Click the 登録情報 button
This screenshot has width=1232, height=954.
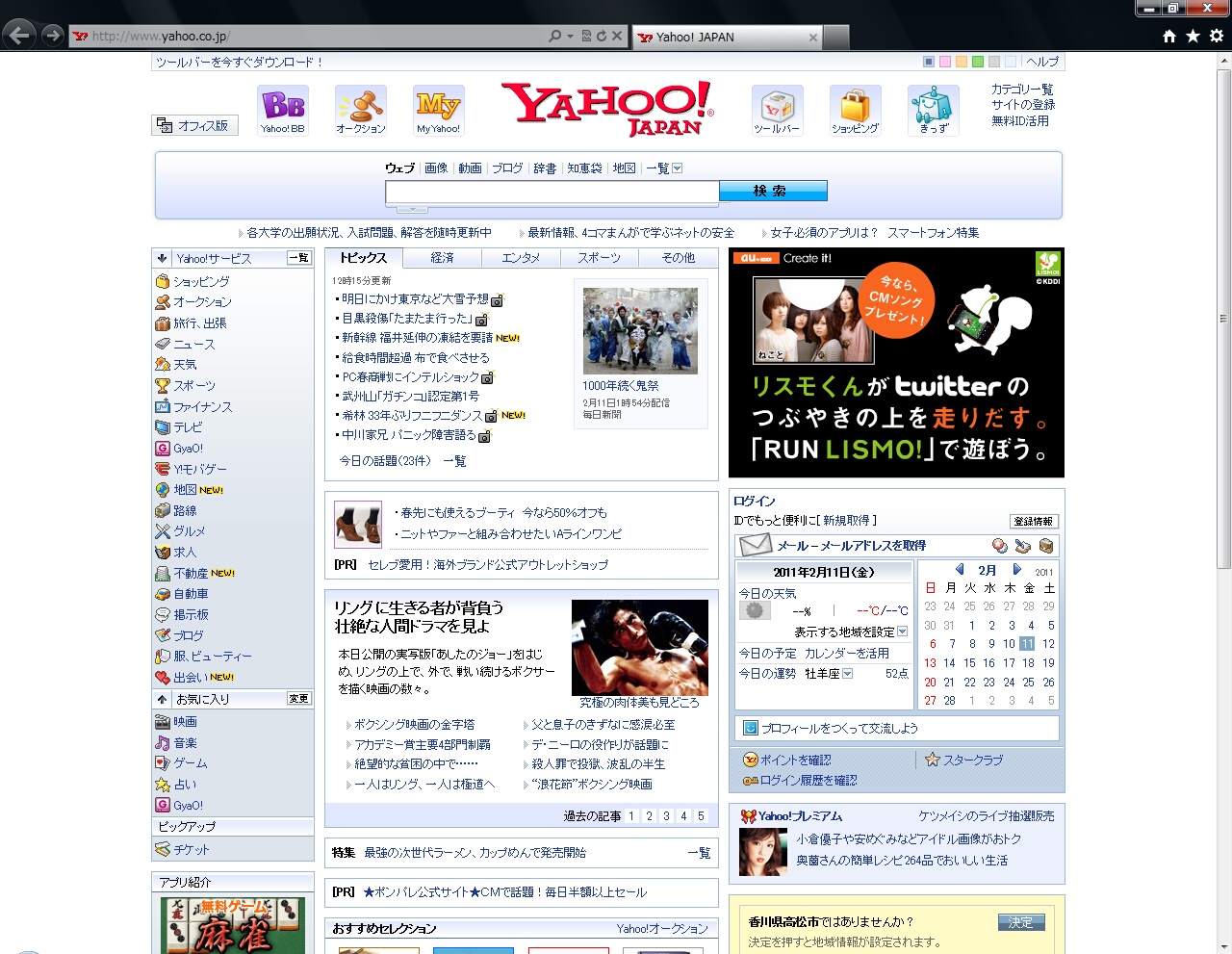tap(1034, 522)
